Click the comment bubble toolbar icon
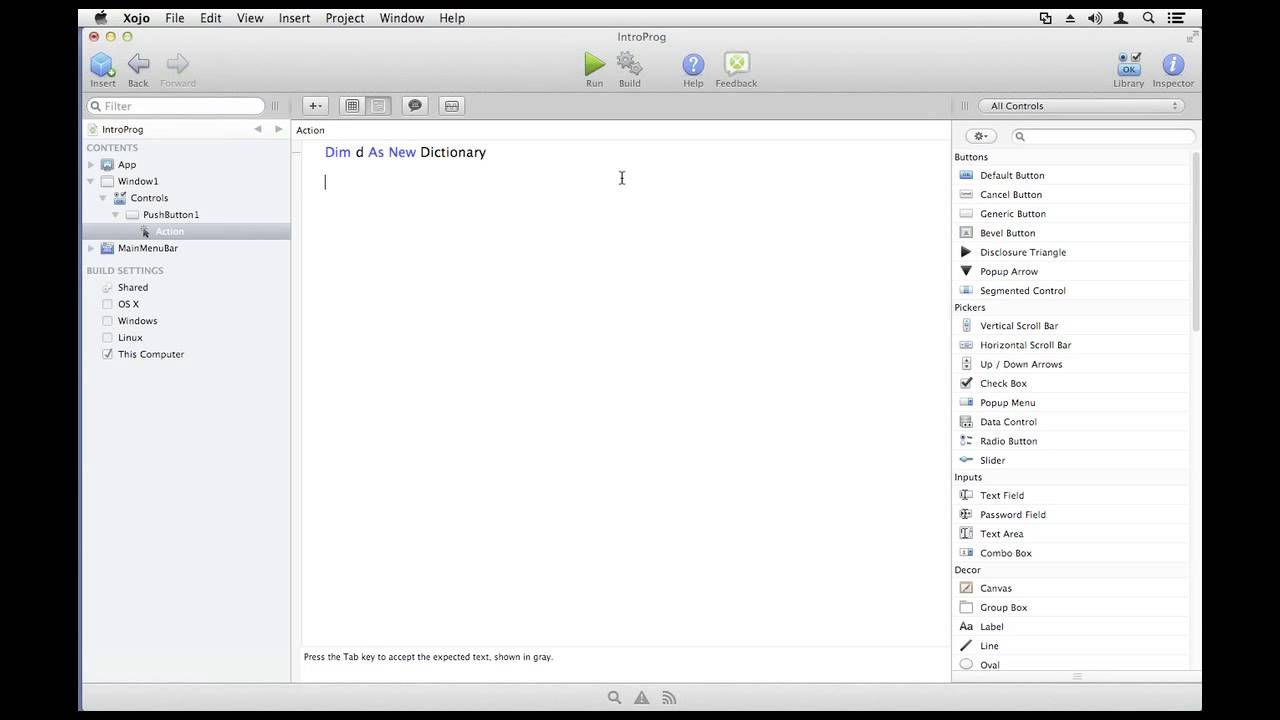Viewport: 1280px width, 720px height. point(415,106)
